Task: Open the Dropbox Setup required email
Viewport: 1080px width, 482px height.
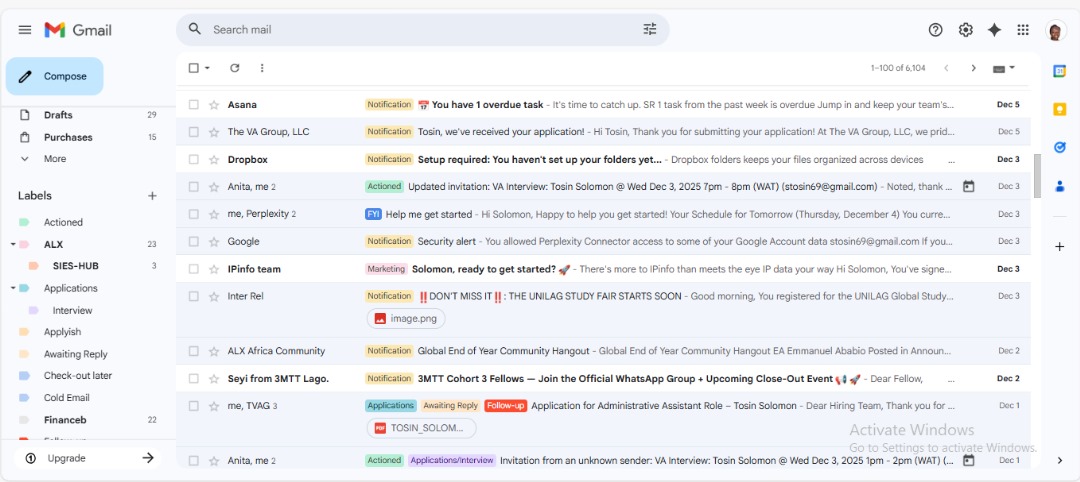Action: tap(603, 159)
